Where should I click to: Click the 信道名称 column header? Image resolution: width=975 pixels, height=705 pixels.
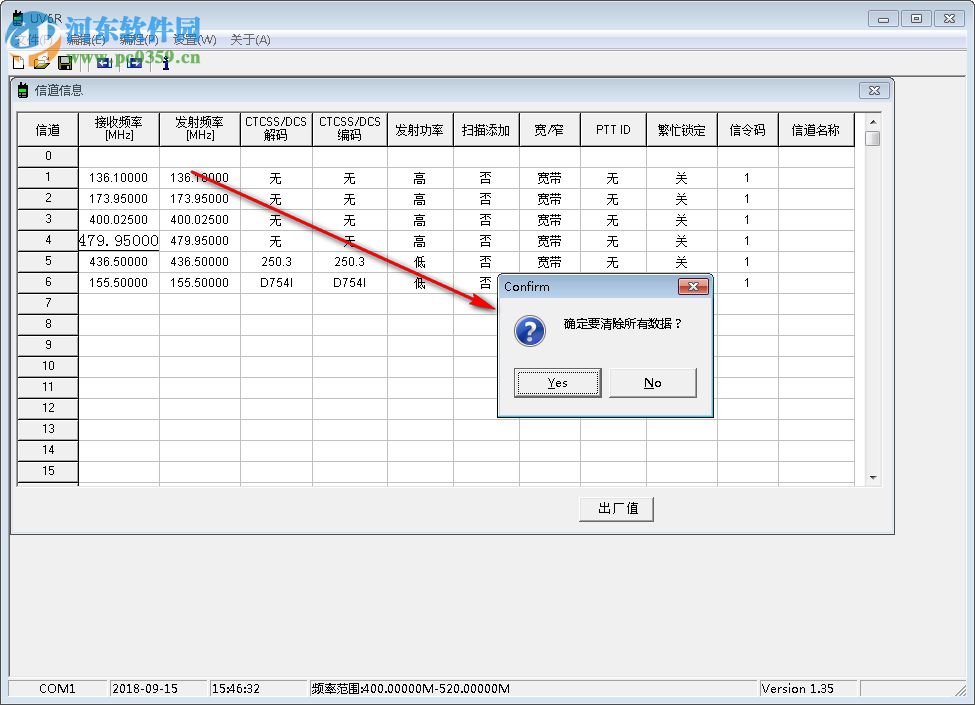816,129
